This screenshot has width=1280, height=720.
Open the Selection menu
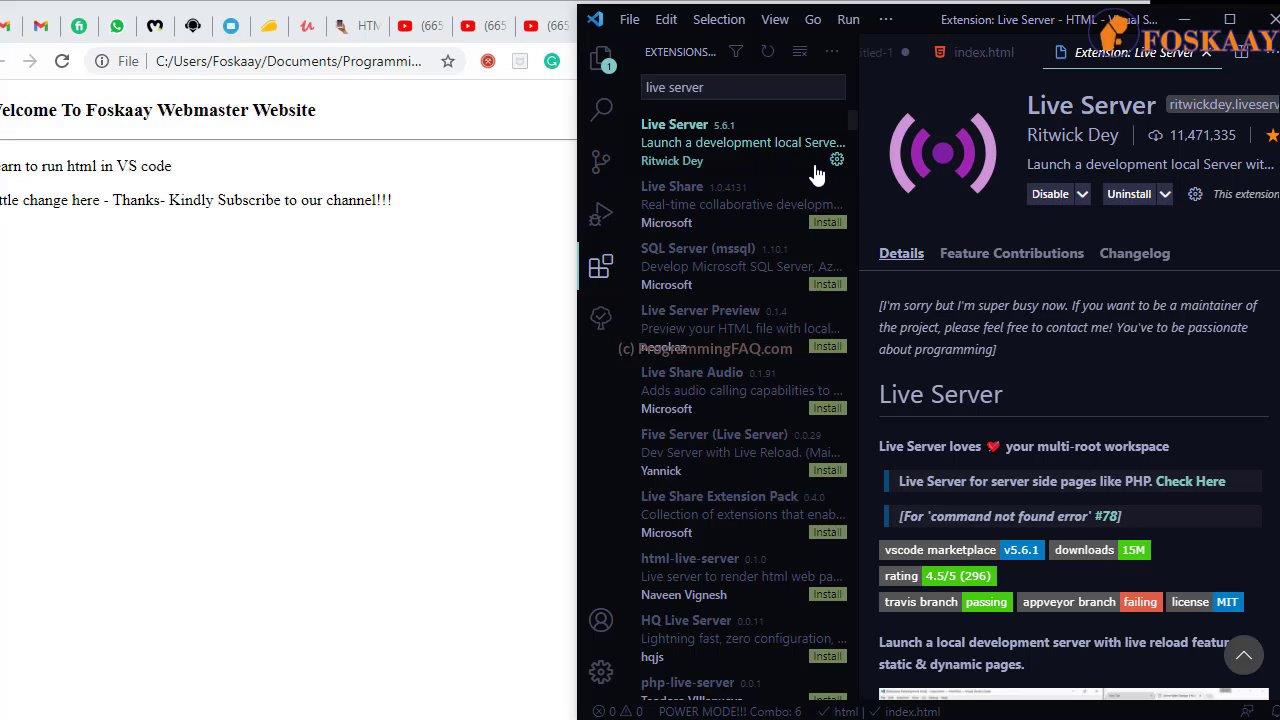[719, 19]
